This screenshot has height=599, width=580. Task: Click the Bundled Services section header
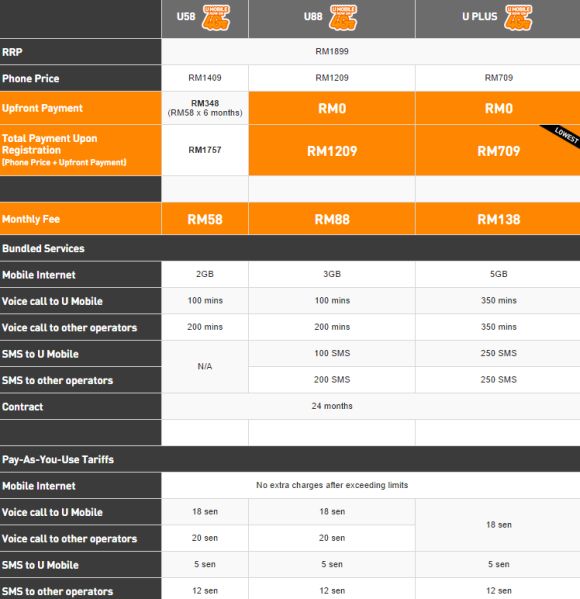click(43, 248)
